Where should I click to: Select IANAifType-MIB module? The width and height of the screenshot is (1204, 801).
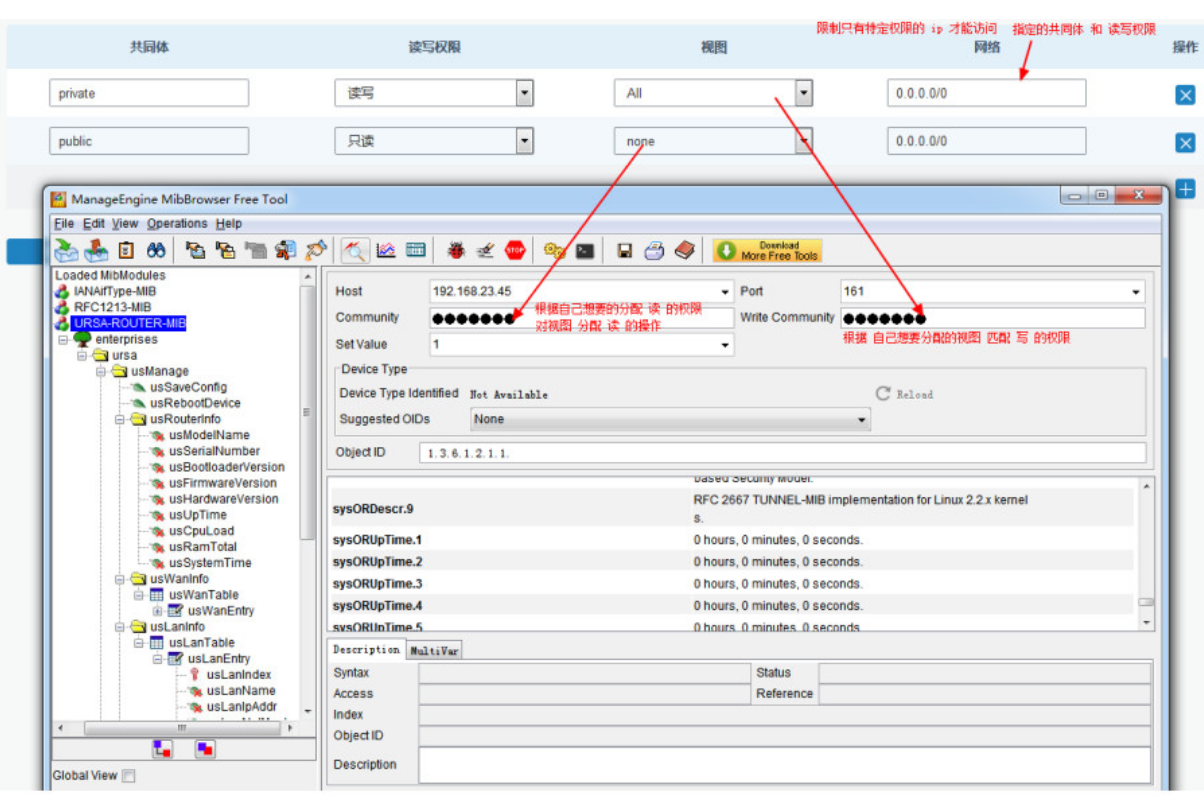115,291
